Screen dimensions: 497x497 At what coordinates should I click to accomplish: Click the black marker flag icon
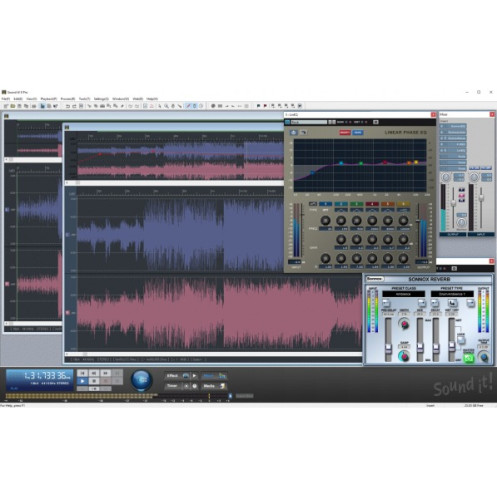258,106
